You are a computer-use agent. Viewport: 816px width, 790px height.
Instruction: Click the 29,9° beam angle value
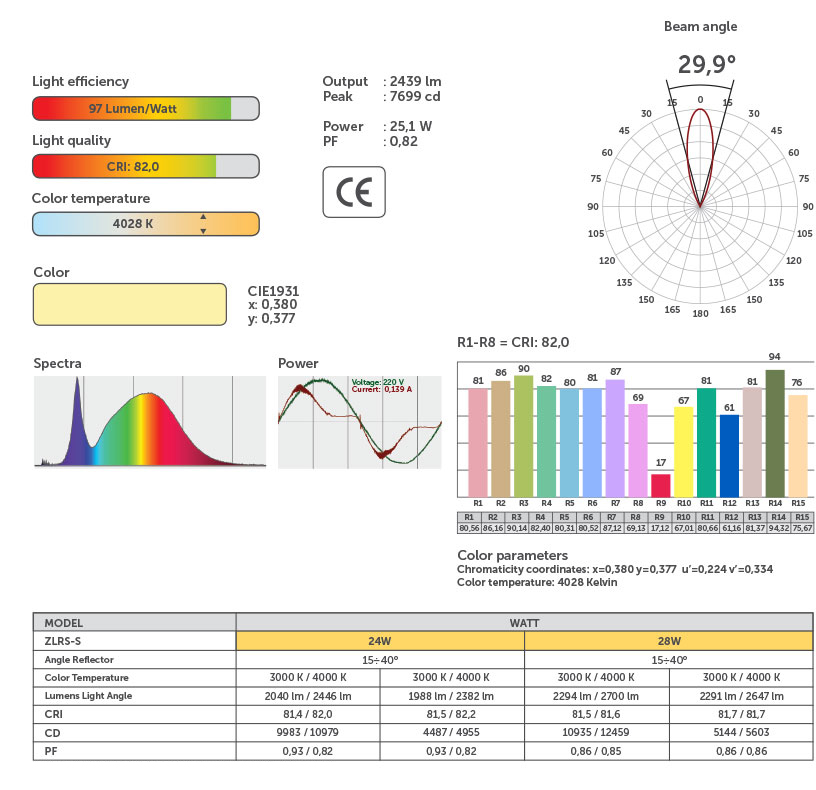[x=707, y=65]
